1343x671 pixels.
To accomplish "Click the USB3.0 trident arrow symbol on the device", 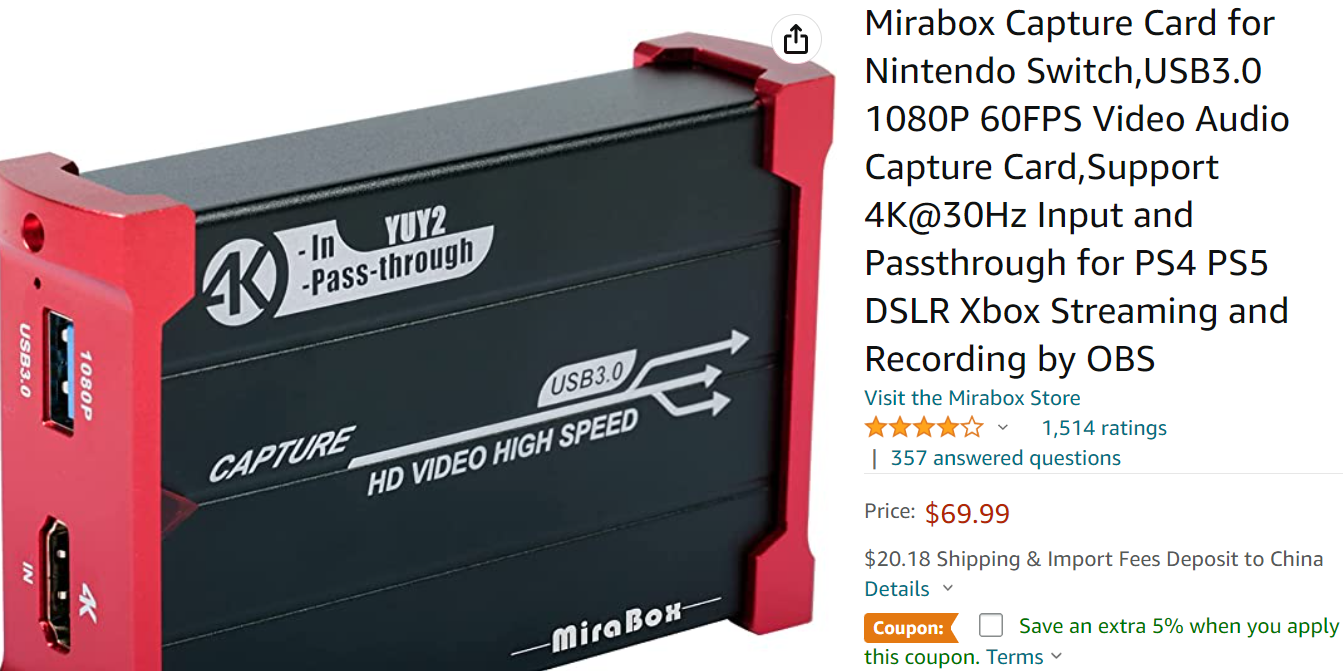I will click(x=693, y=372).
